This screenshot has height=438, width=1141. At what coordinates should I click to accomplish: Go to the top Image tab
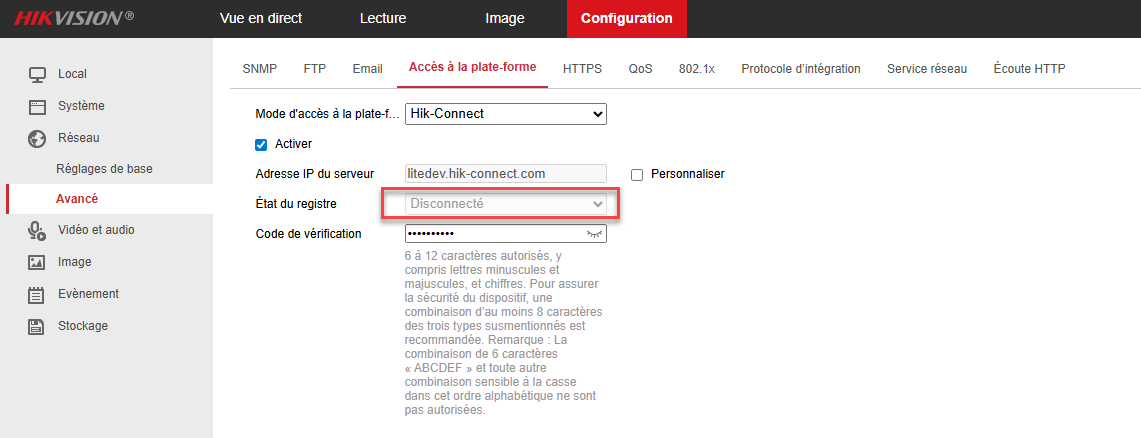(x=505, y=19)
